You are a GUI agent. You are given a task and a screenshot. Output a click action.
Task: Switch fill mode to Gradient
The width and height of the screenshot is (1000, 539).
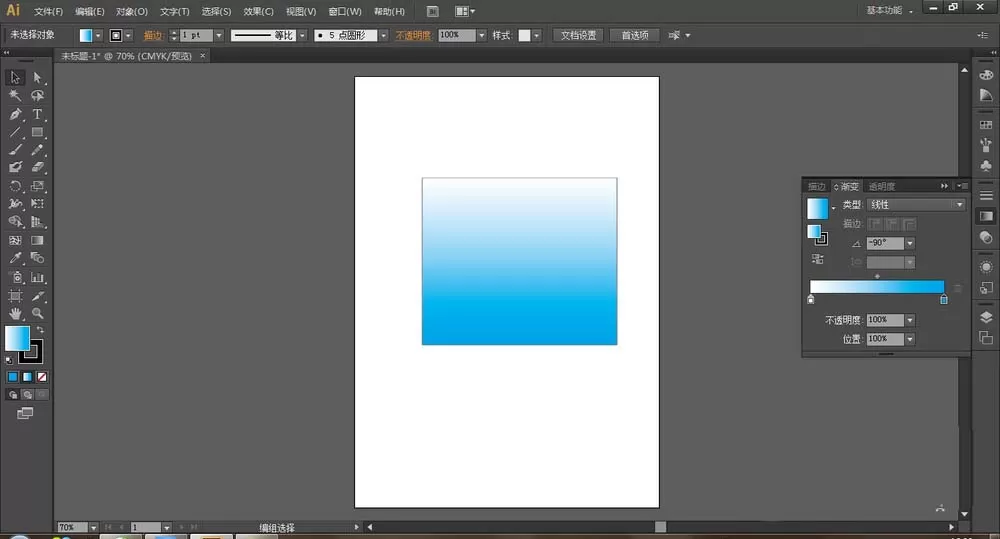coord(27,377)
